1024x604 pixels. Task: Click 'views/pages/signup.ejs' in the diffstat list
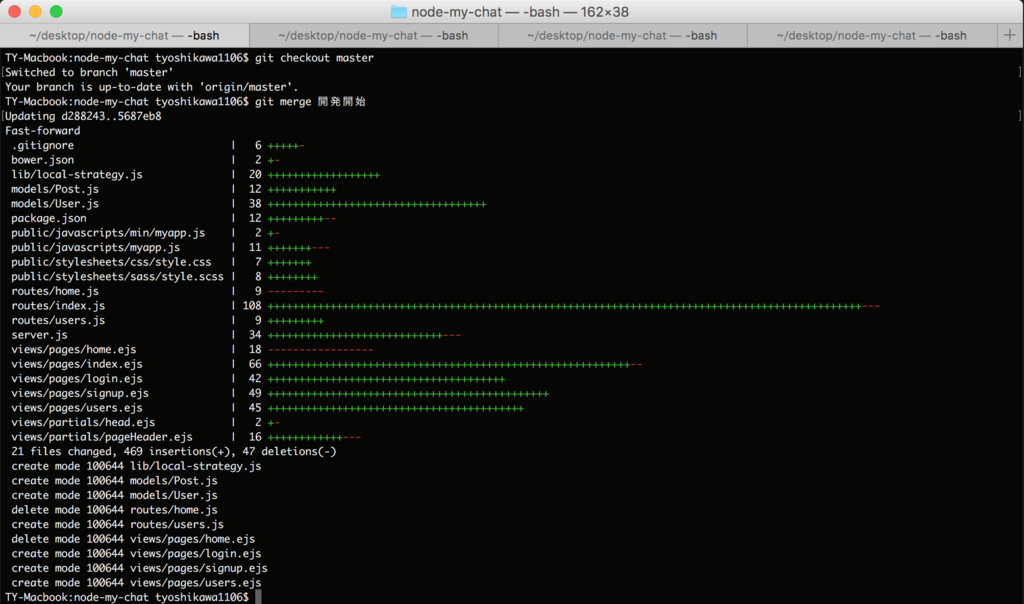(x=80, y=393)
